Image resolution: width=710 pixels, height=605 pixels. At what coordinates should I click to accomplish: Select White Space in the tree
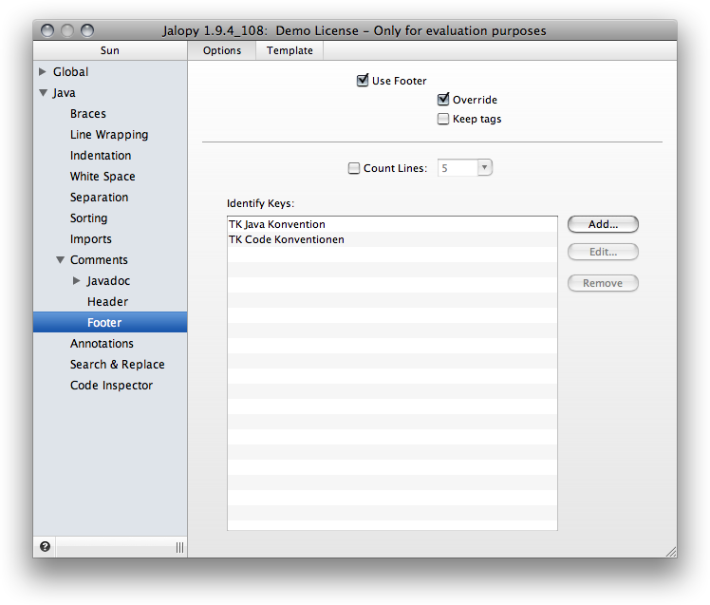pos(103,177)
